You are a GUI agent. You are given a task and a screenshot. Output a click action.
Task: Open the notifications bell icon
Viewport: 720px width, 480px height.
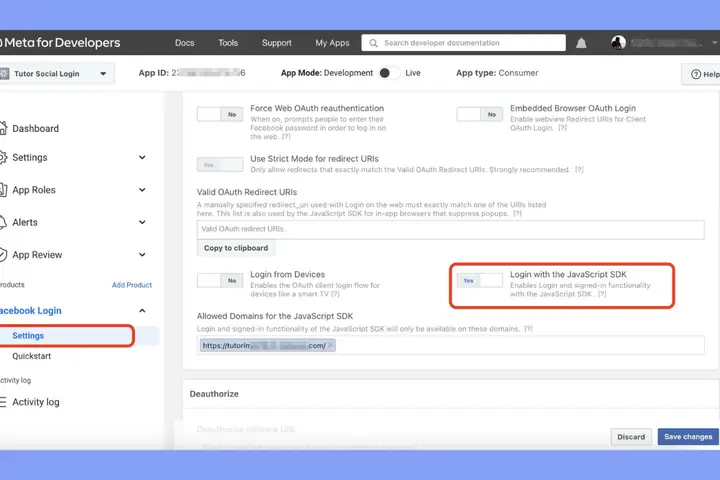581,43
